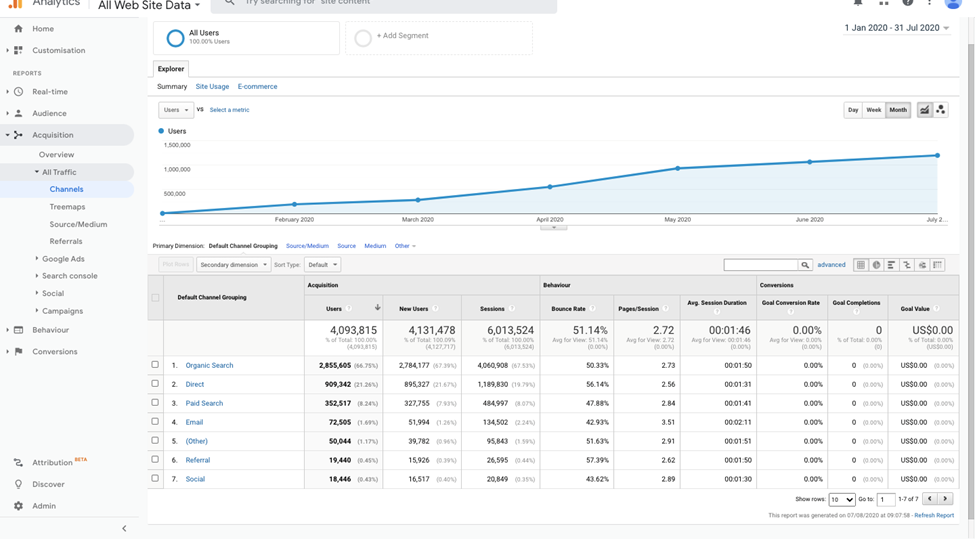Open the Other primary dimension dropdown

(x=405, y=246)
